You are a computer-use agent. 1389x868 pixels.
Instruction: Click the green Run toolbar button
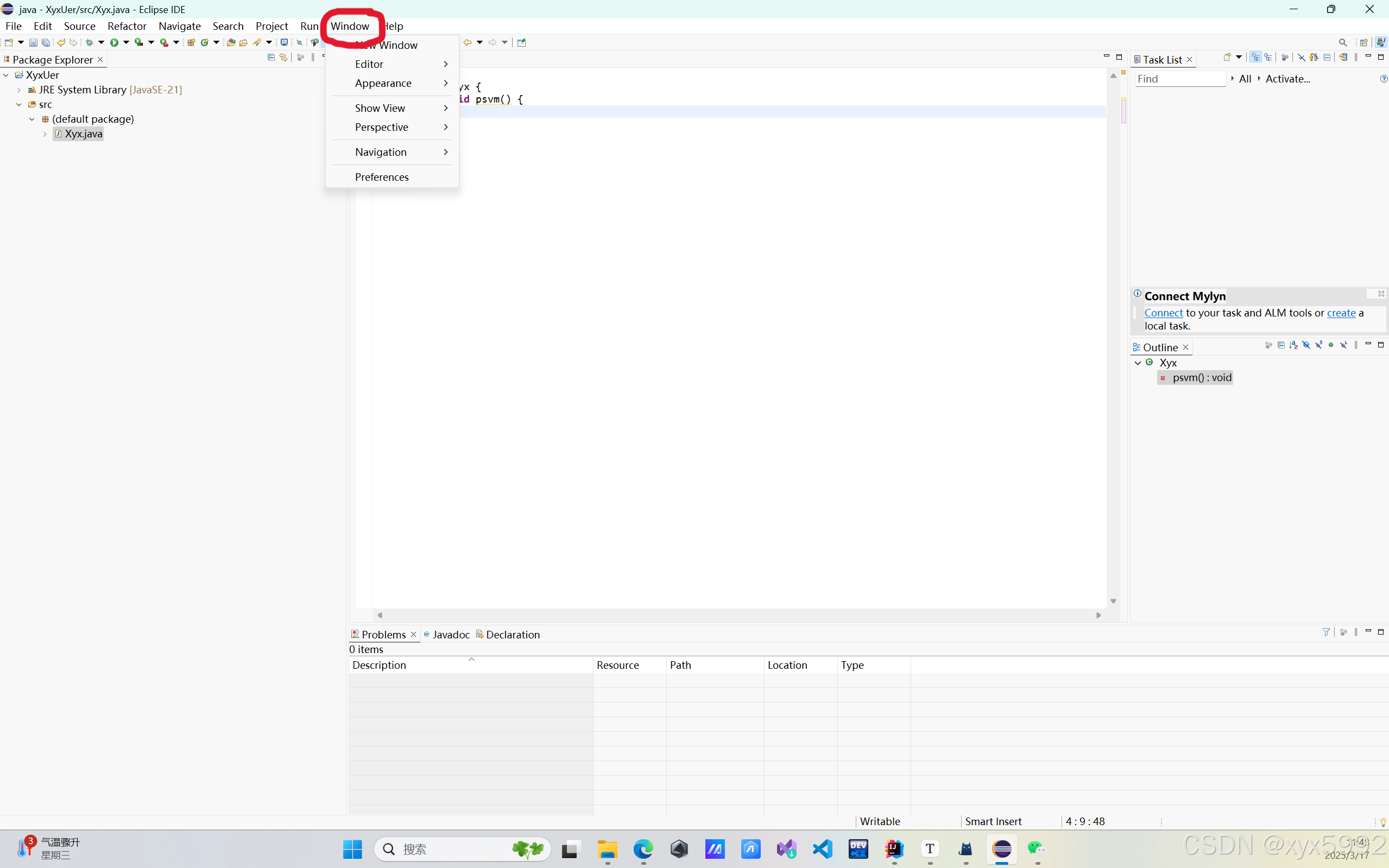pos(113,42)
